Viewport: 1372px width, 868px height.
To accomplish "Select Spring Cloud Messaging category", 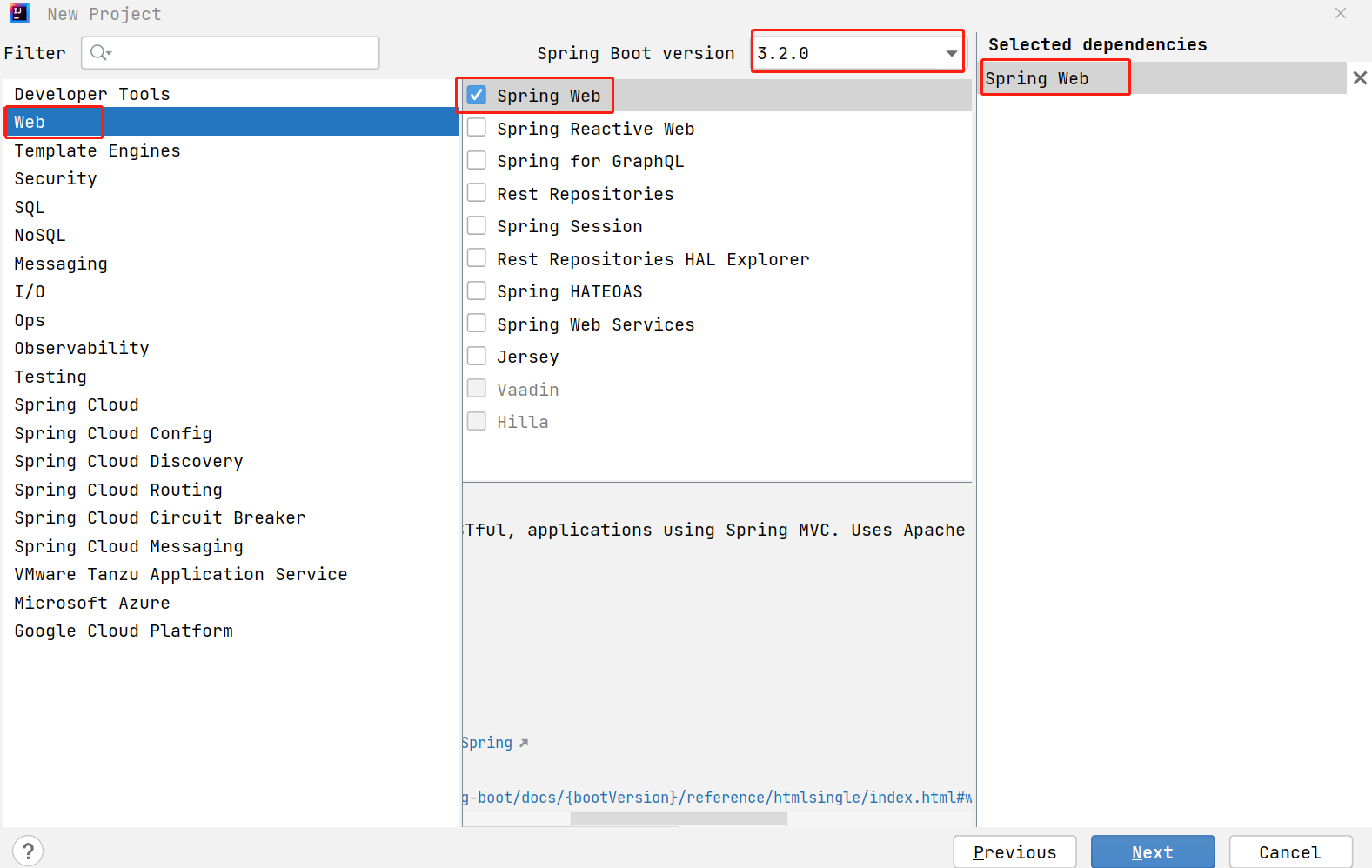I will [231, 546].
